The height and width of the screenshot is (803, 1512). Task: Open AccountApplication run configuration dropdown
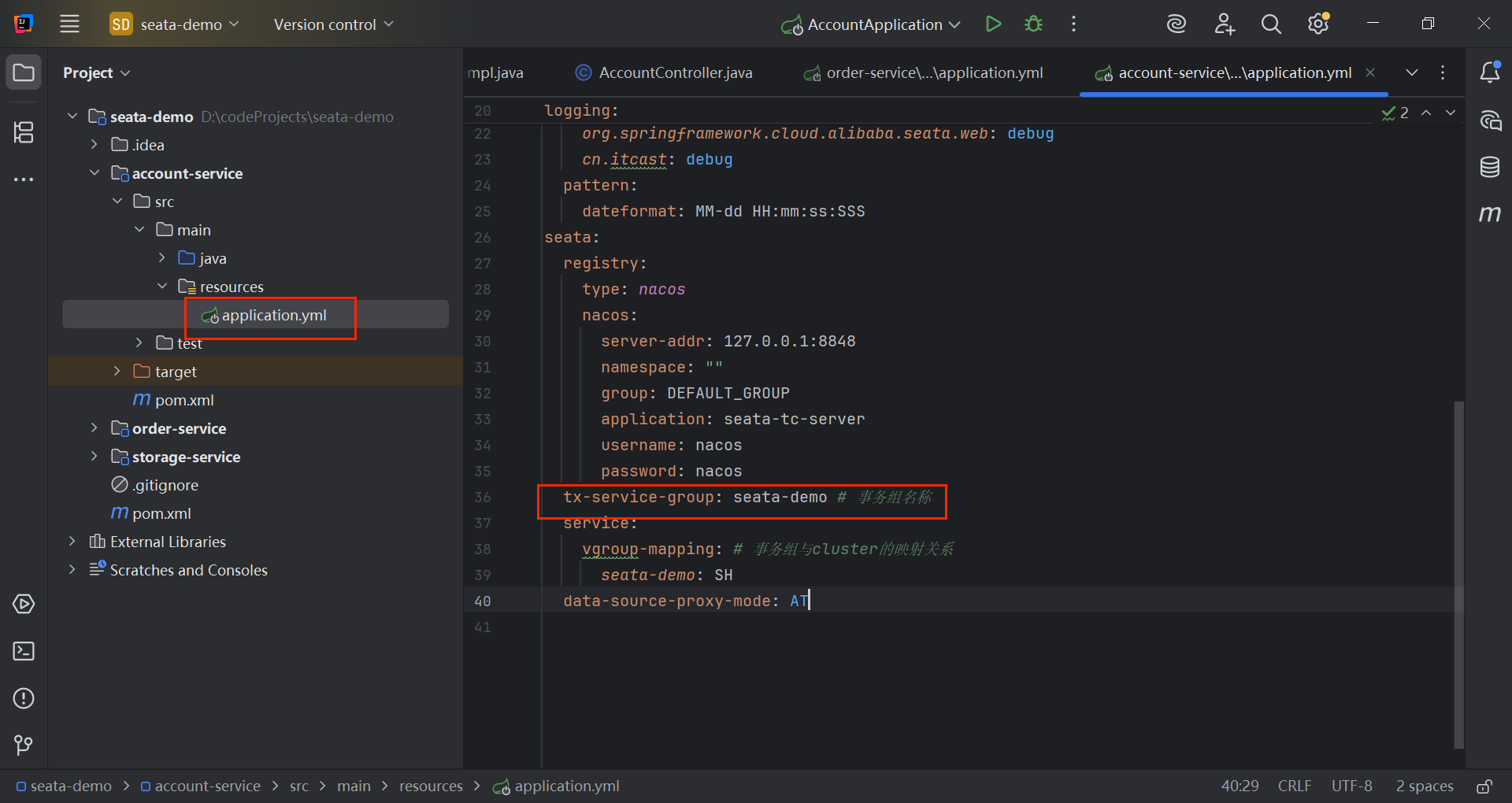(871, 24)
